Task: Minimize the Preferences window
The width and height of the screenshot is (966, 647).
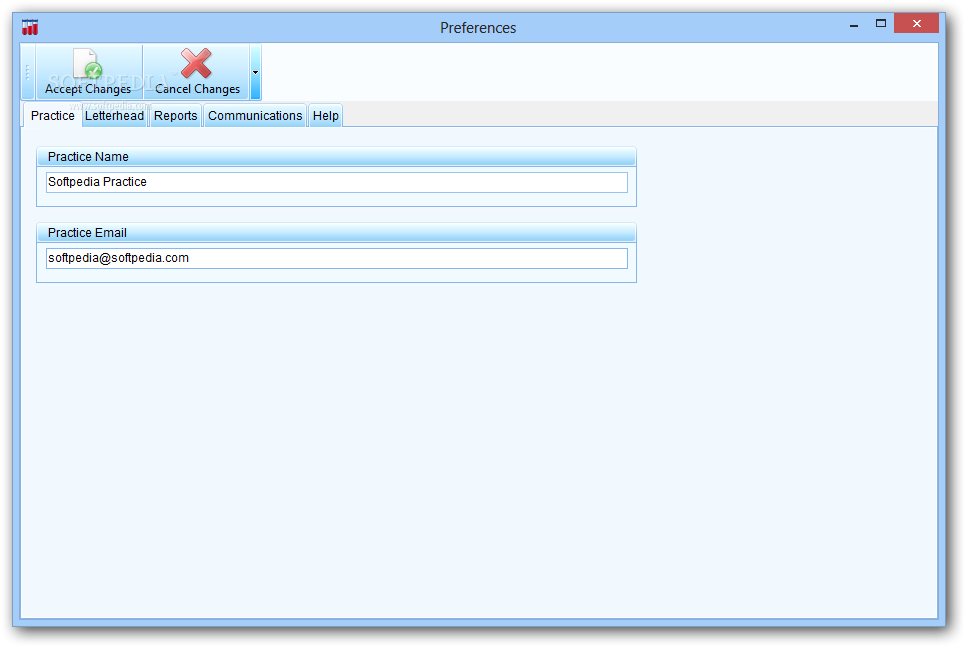Action: [x=854, y=25]
